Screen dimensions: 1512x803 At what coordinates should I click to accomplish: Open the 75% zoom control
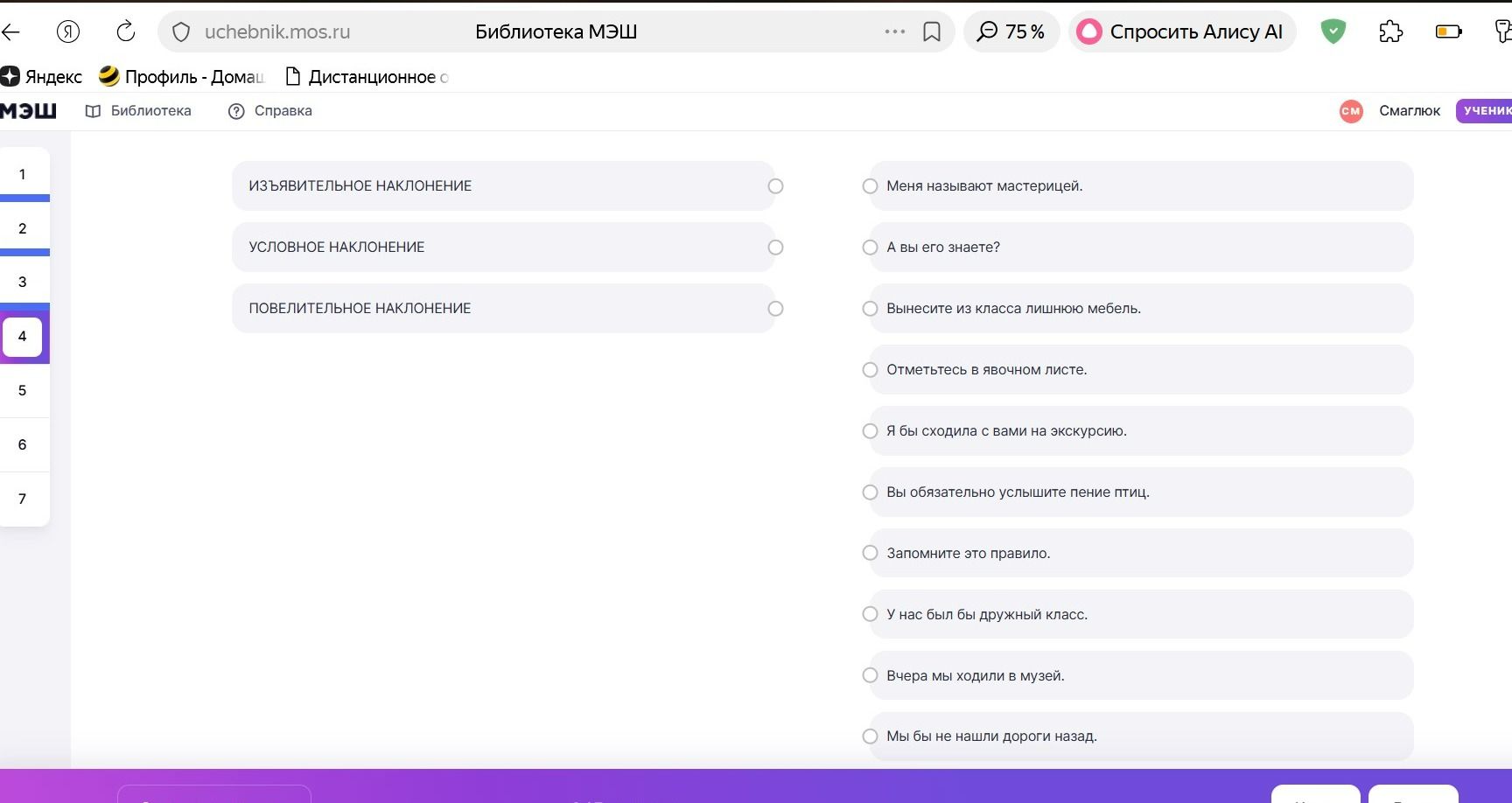click(x=1011, y=32)
